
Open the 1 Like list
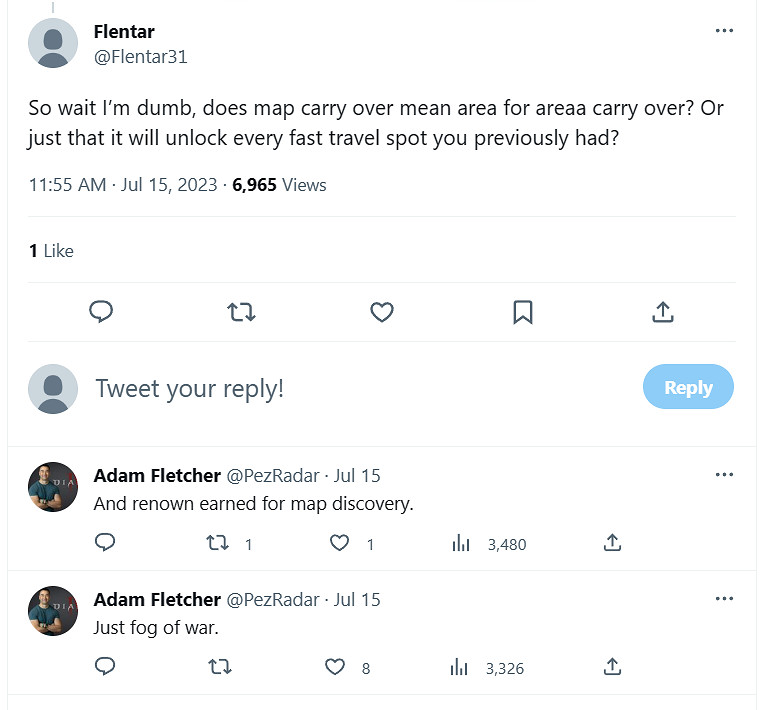tap(51, 251)
